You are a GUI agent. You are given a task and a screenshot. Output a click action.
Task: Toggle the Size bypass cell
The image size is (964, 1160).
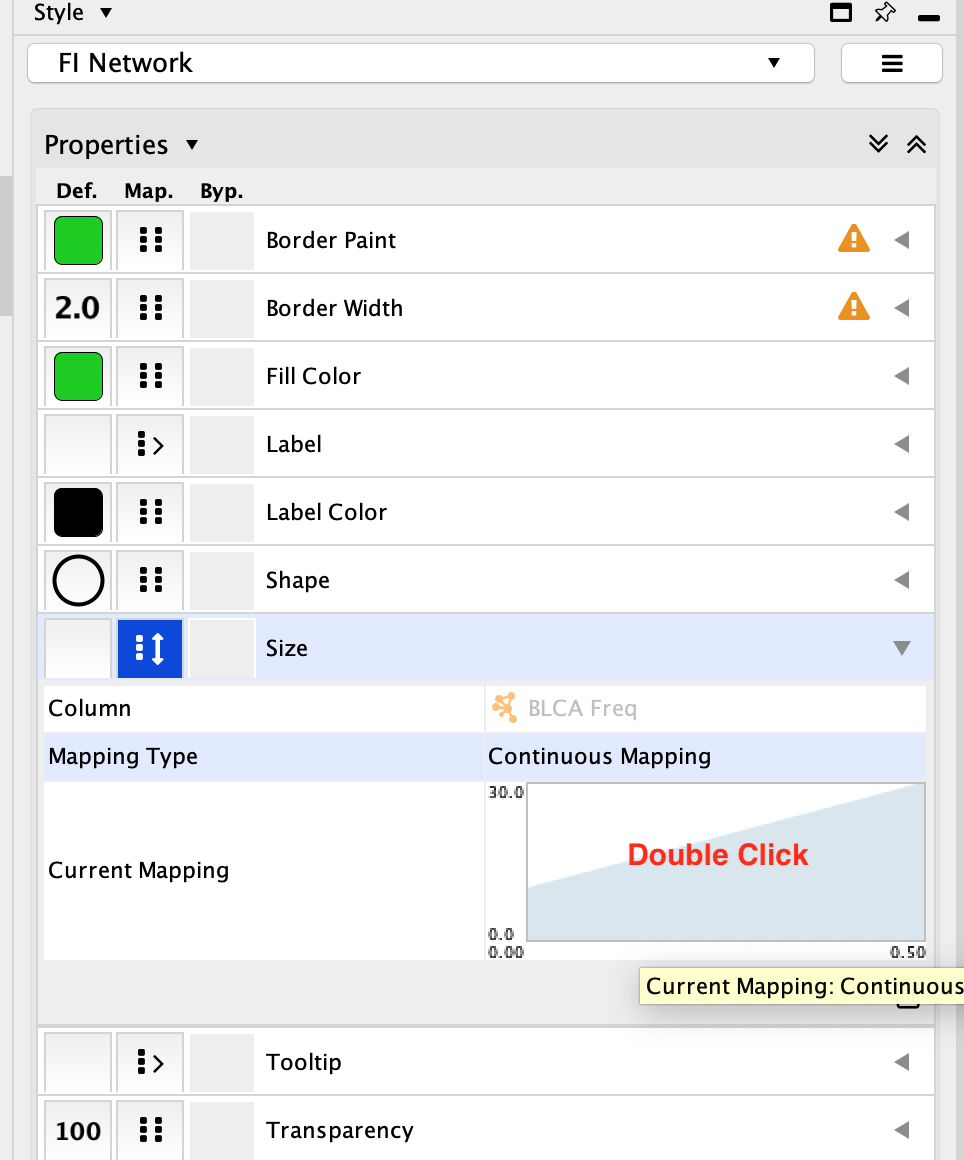pos(222,648)
